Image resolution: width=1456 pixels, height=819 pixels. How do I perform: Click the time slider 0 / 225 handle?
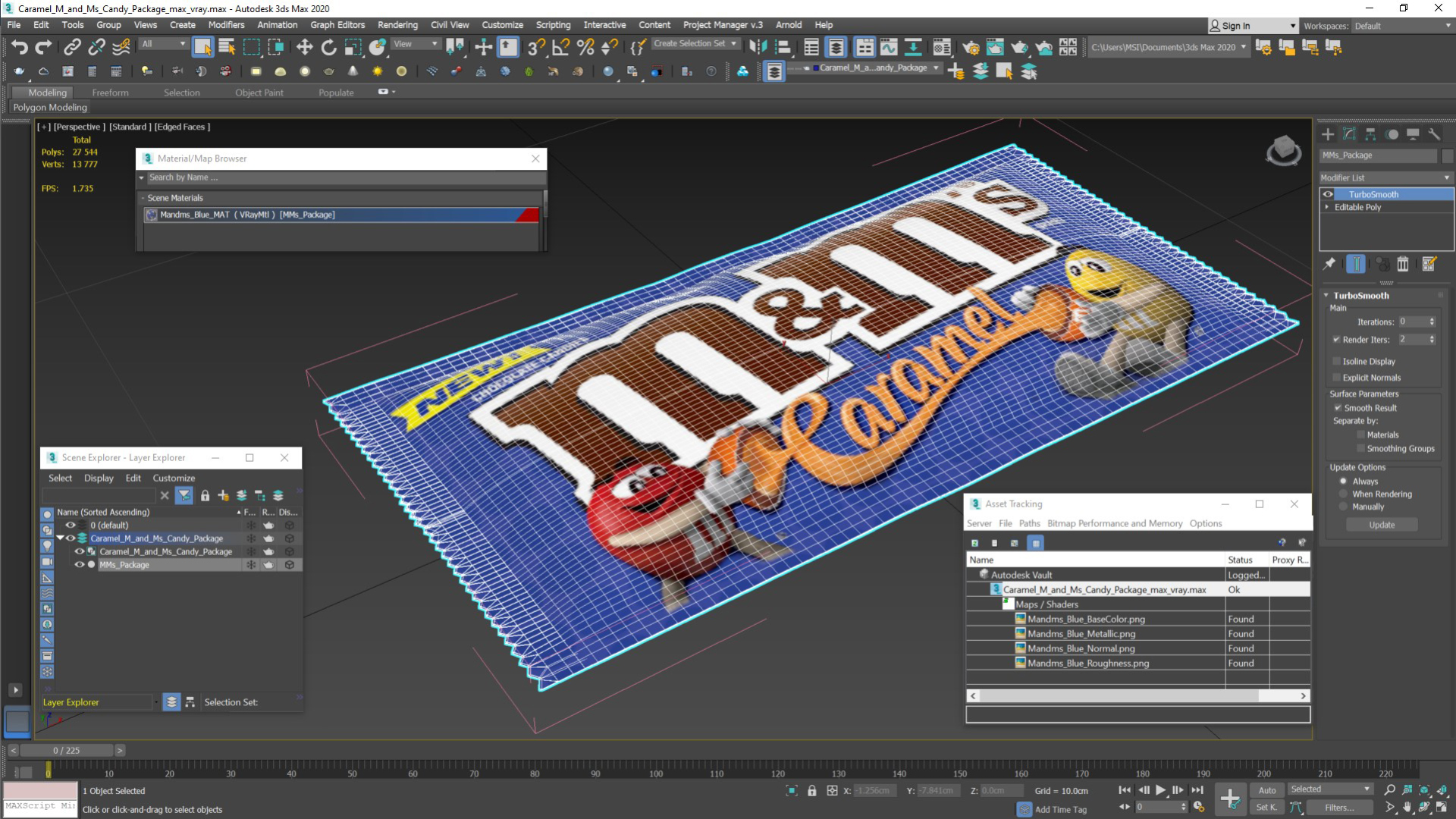point(67,751)
